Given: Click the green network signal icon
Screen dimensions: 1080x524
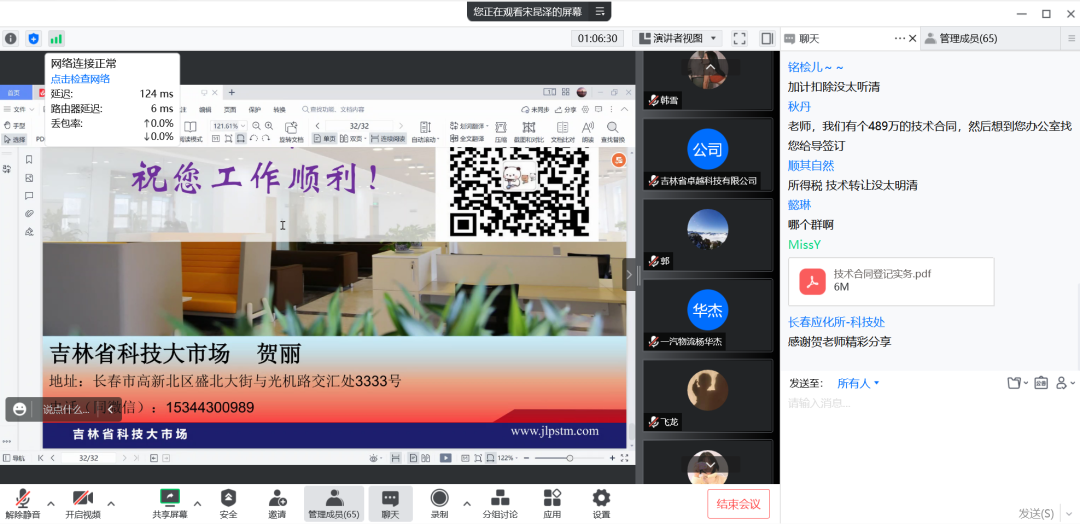Looking at the screenshot, I should pyautogui.click(x=56, y=39).
